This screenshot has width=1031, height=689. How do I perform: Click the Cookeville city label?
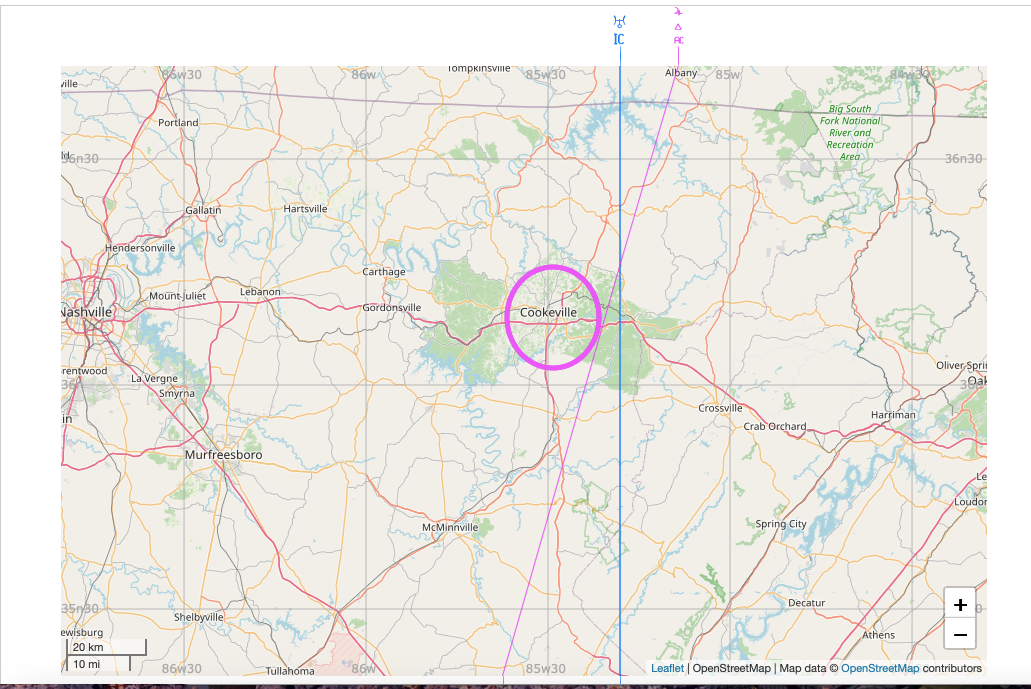click(x=548, y=312)
